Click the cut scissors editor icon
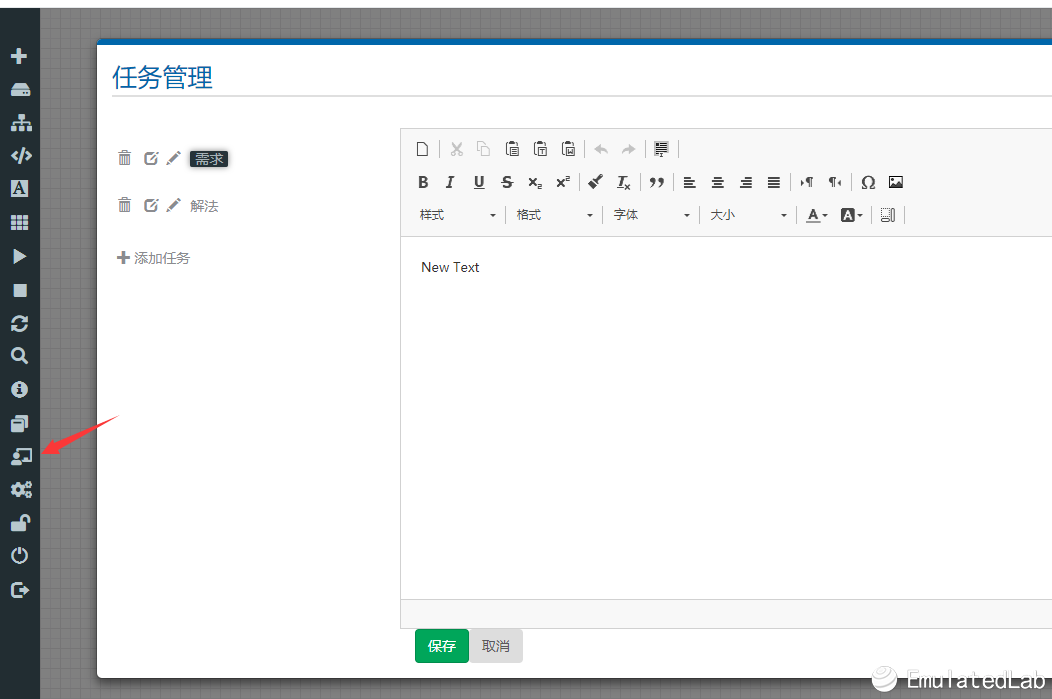 point(457,149)
